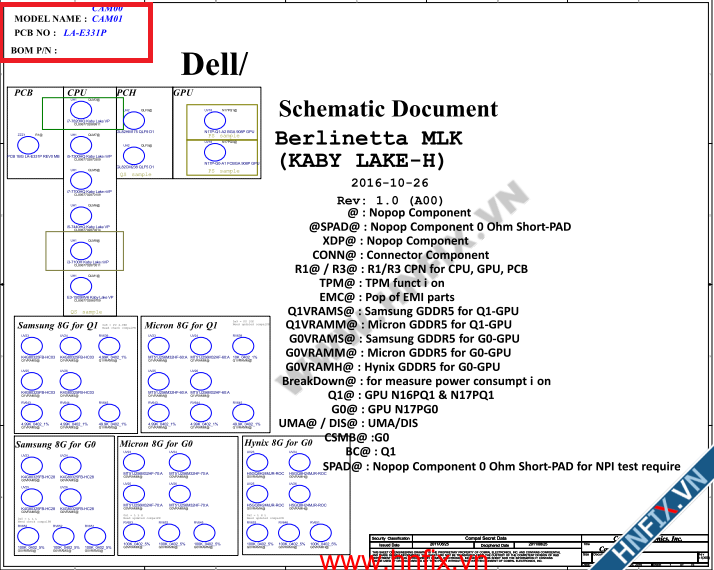Select the 'BC@ : Q1' legend entry
Viewport: 714px width, 570px height.
[x=371, y=452]
